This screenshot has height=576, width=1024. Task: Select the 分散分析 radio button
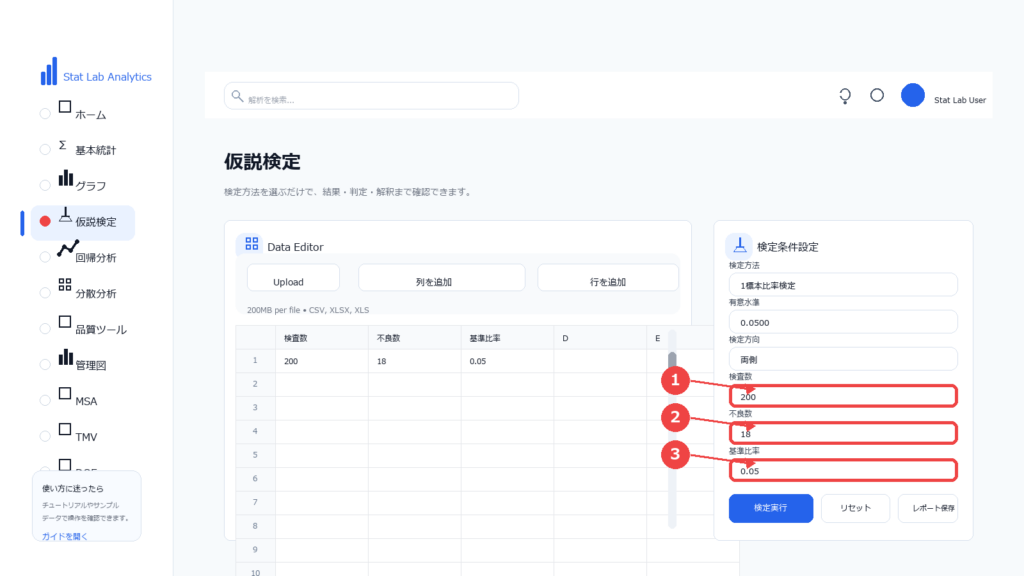point(45,293)
